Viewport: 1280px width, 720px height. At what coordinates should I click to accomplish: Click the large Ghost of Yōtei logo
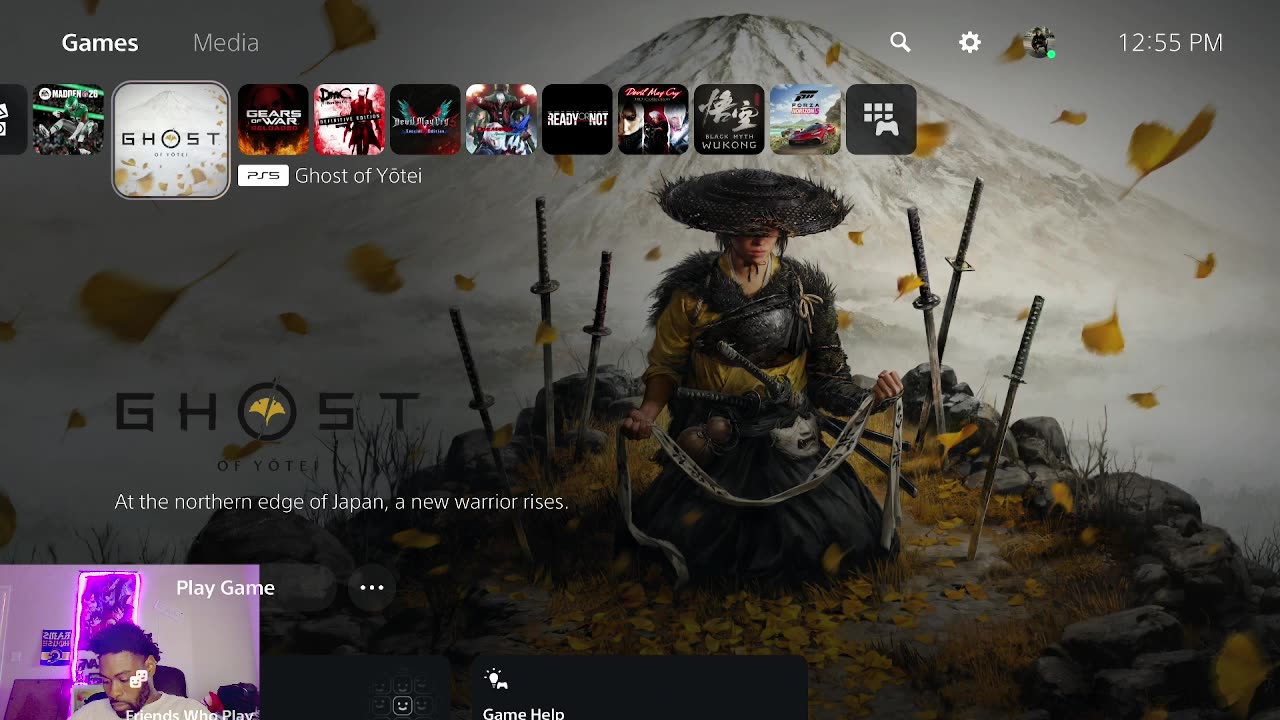267,423
